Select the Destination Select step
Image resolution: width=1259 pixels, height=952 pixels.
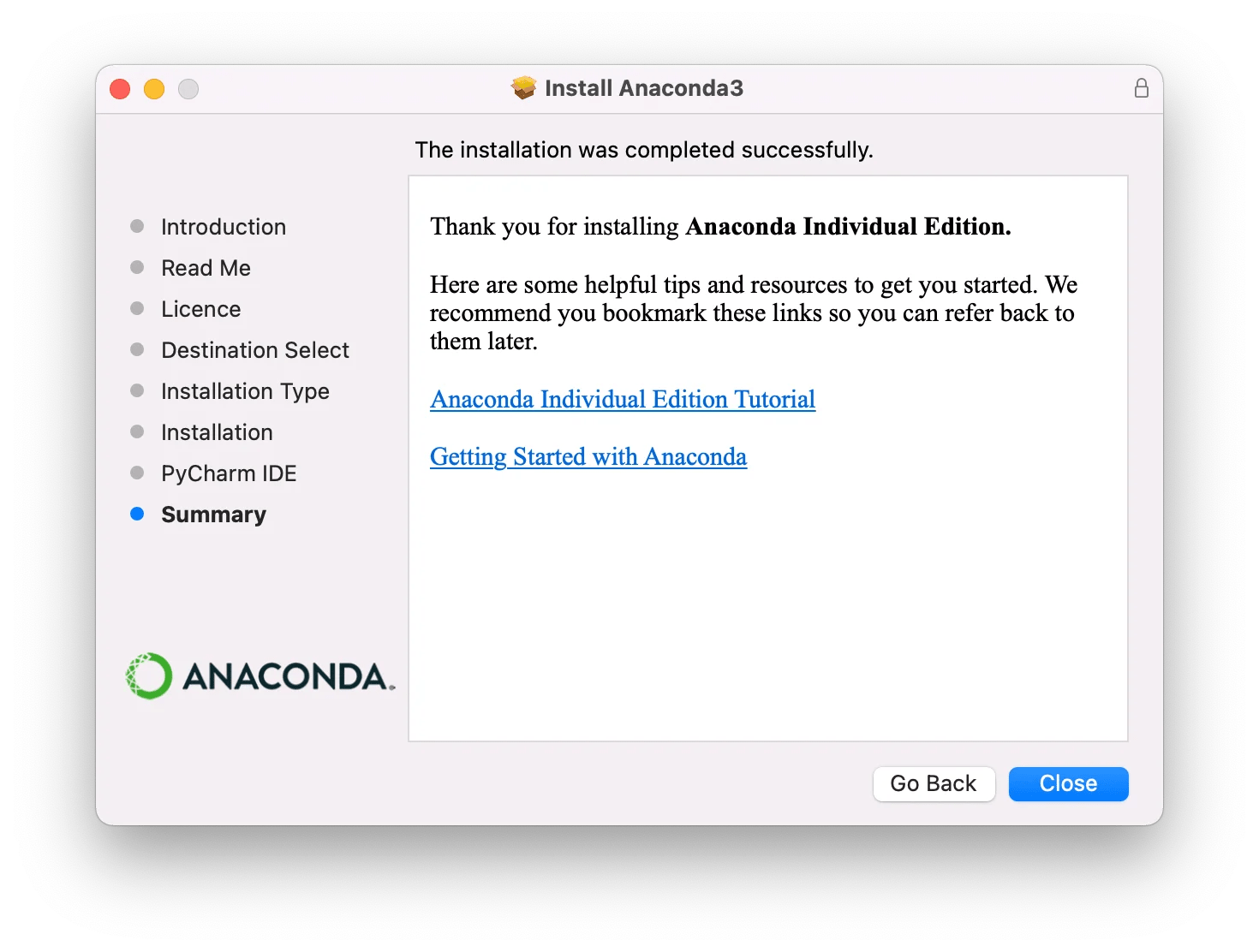(254, 349)
